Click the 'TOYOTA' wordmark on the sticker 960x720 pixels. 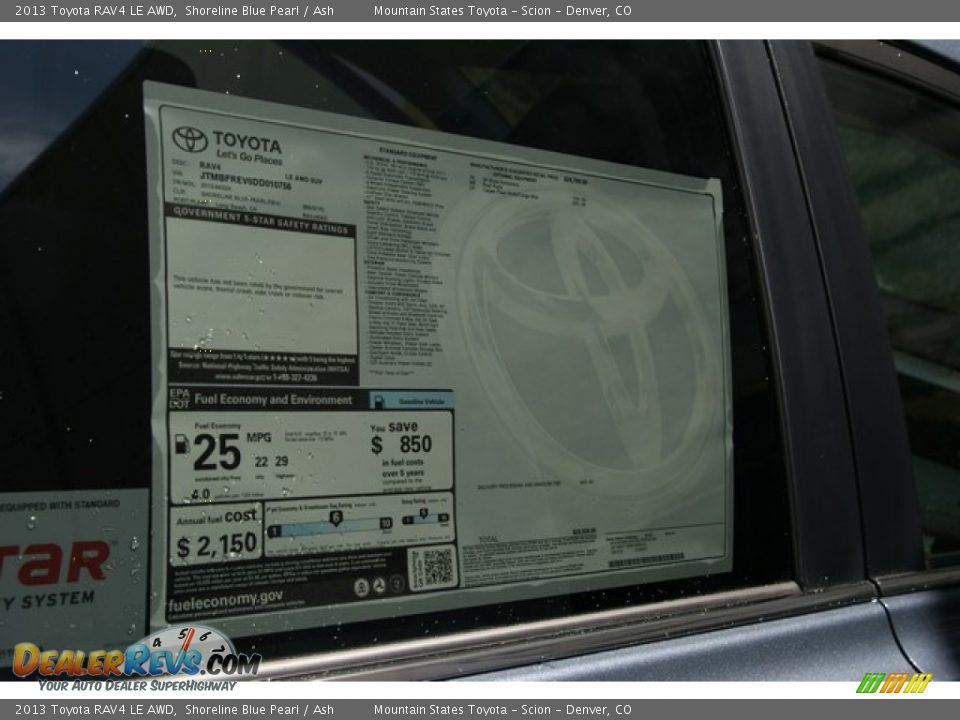tap(247, 142)
